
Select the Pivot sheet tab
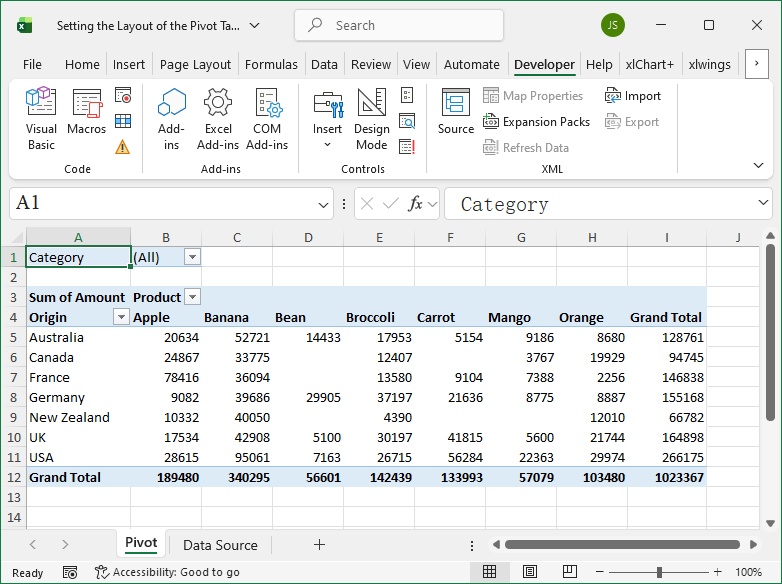(141, 544)
